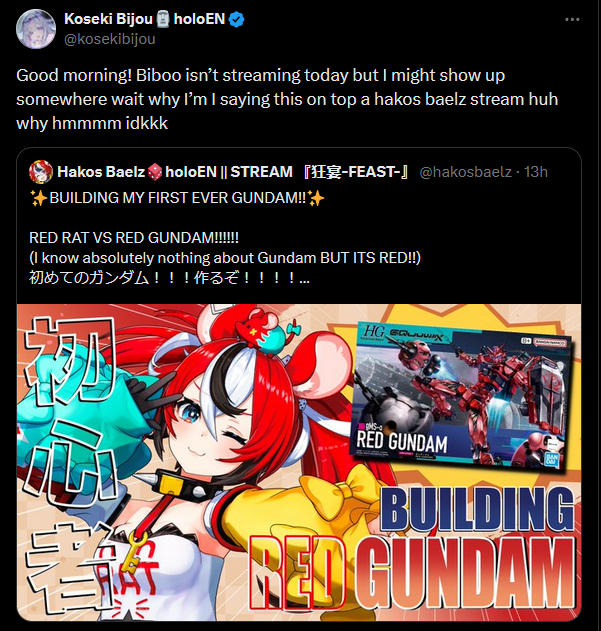Click the Koseki Bijou holoEN display name

[145, 19]
